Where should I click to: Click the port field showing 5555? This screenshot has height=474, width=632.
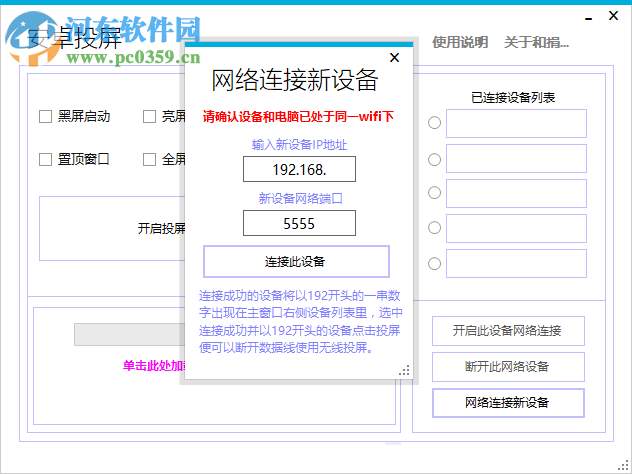tap(299, 223)
